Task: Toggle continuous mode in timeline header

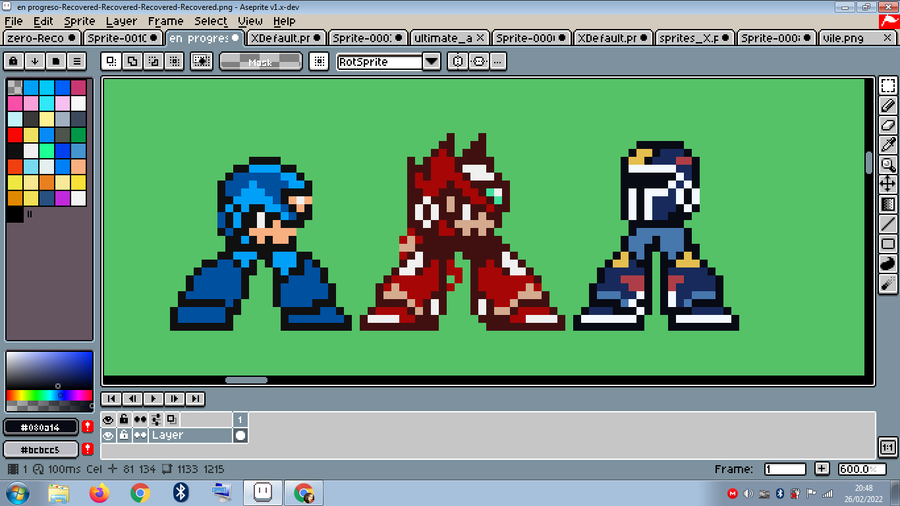Action: pyautogui.click(x=140, y=419)
